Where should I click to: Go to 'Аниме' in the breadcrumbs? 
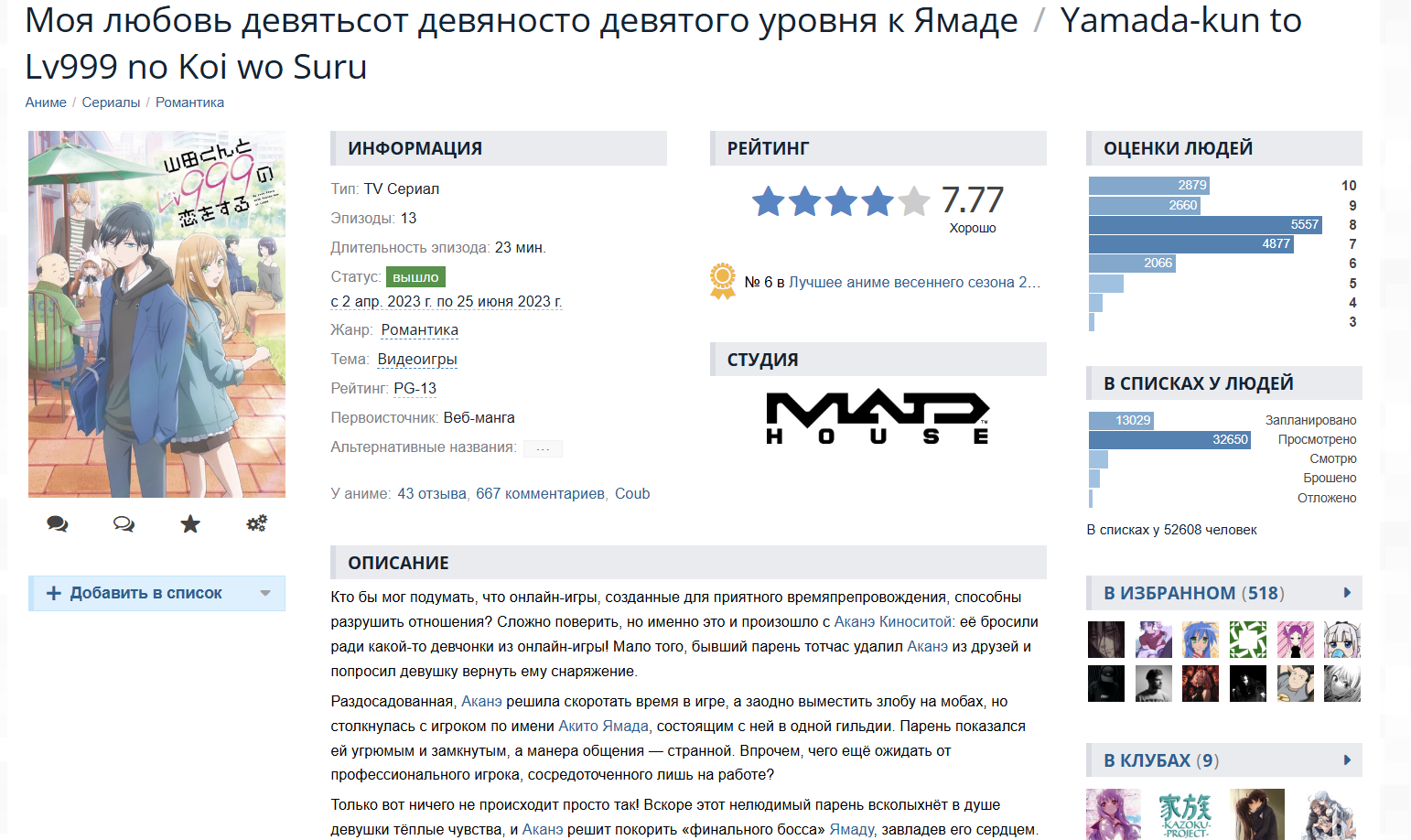point(46,102)
